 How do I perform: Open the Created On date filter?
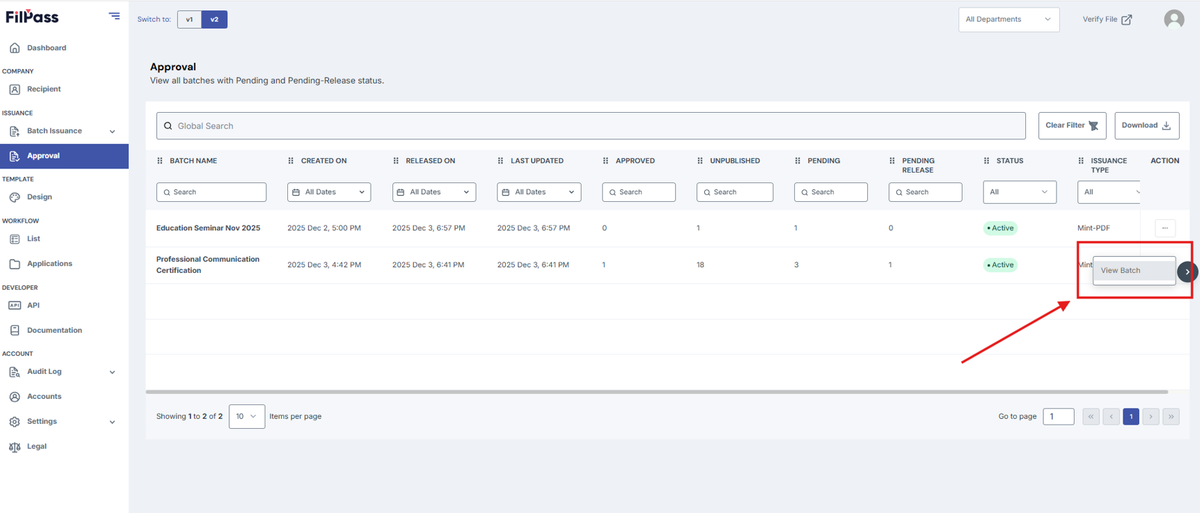pyautogui.click(x=329, y=192)
